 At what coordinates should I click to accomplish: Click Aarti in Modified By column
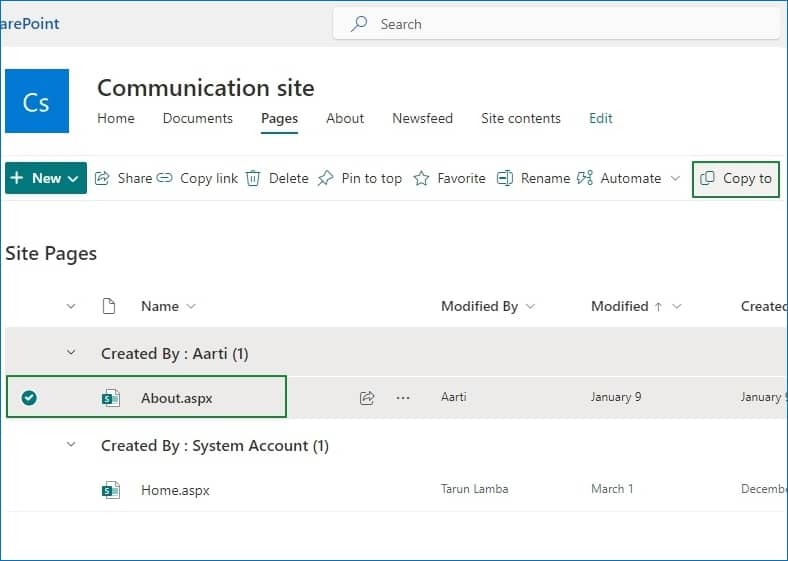coord(453,397)
